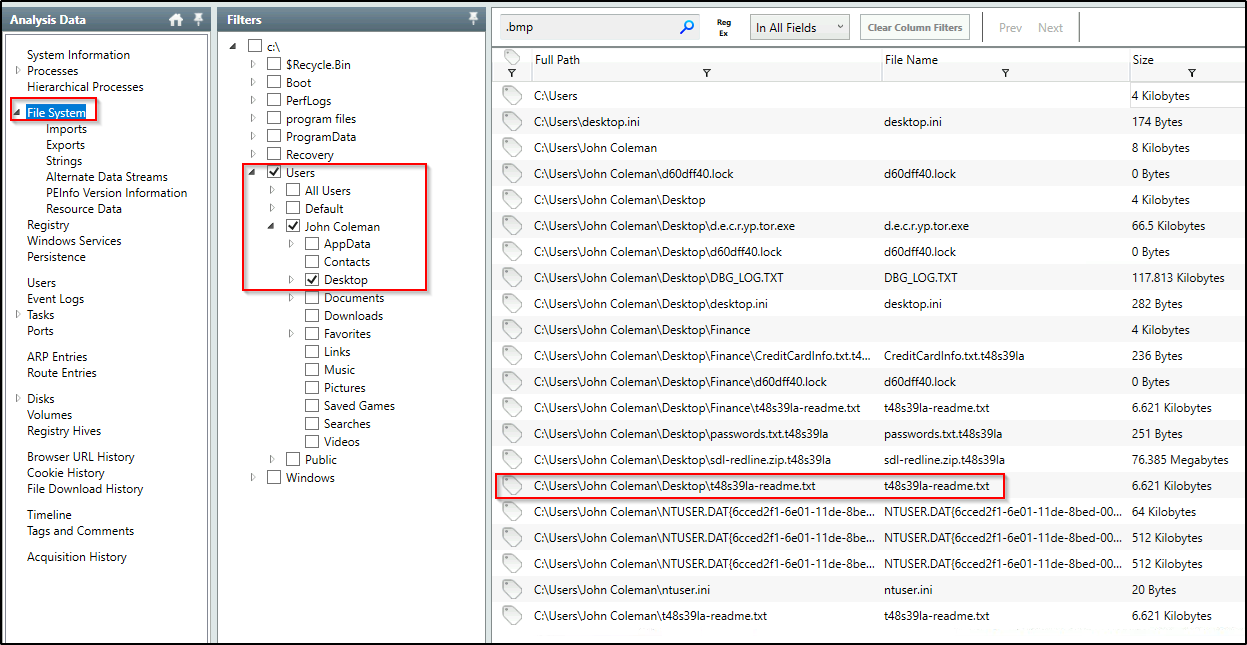Click the pin icon on Analysis Data panel

click(197, 18)
